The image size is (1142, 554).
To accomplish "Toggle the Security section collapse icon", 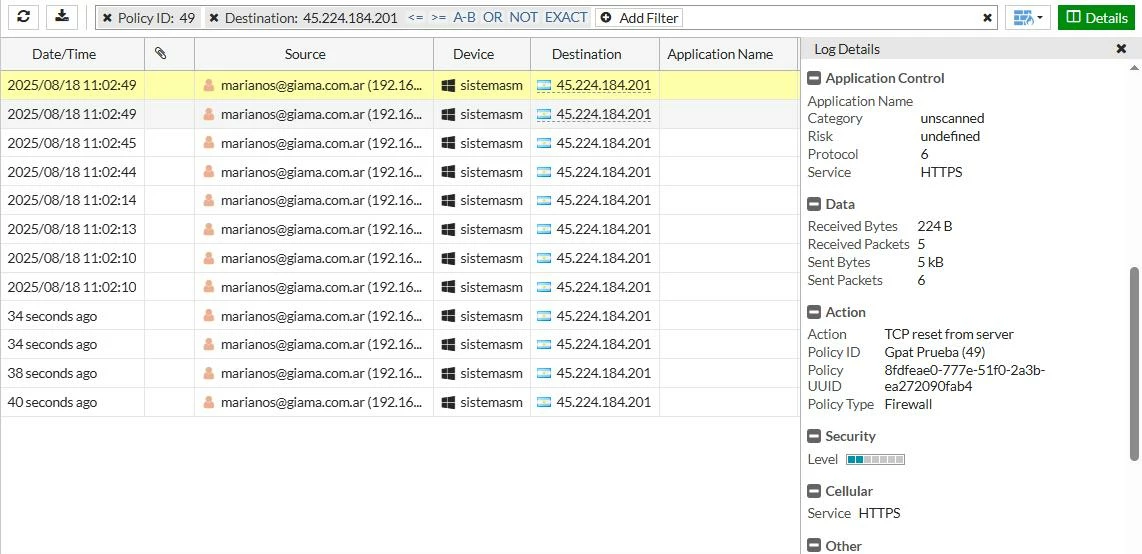I will click(x=814, y=437).
